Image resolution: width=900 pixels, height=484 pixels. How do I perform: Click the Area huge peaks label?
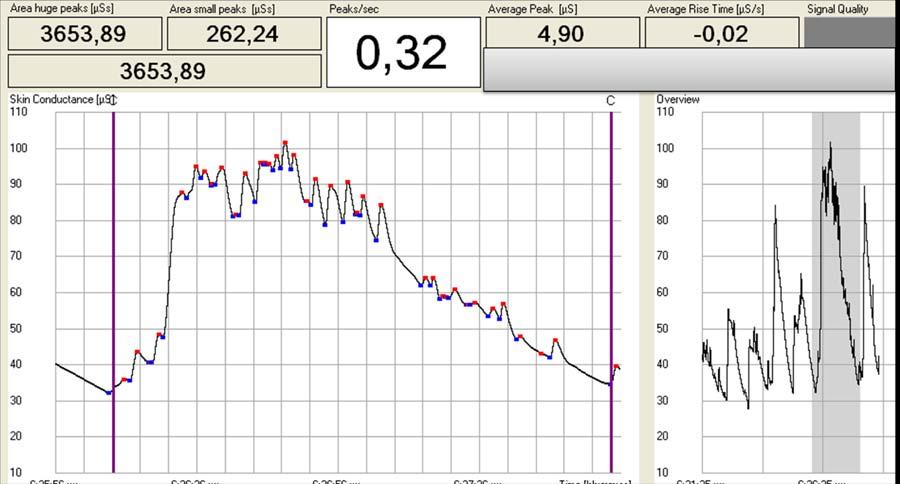click(x=62, y=9)
